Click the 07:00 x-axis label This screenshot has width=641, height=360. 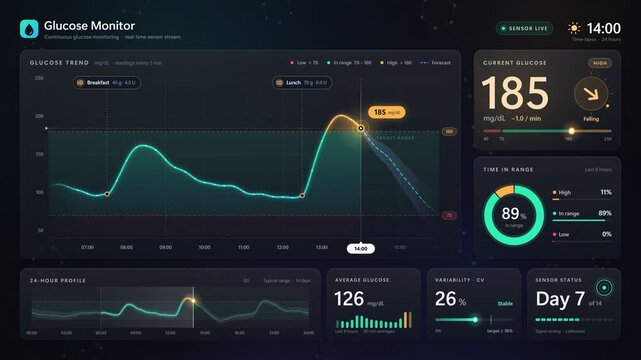[x=87, y=247]
